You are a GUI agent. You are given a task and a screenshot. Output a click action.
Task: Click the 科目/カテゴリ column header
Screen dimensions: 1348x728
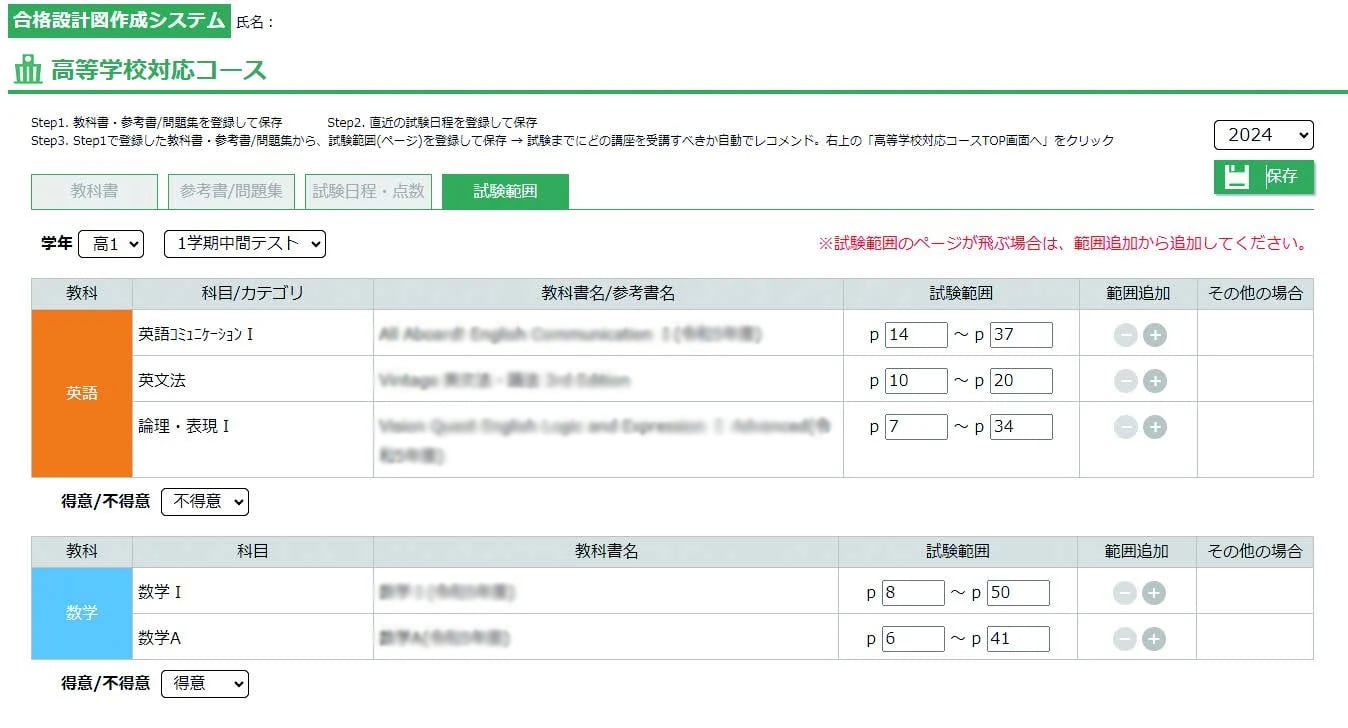252,293
